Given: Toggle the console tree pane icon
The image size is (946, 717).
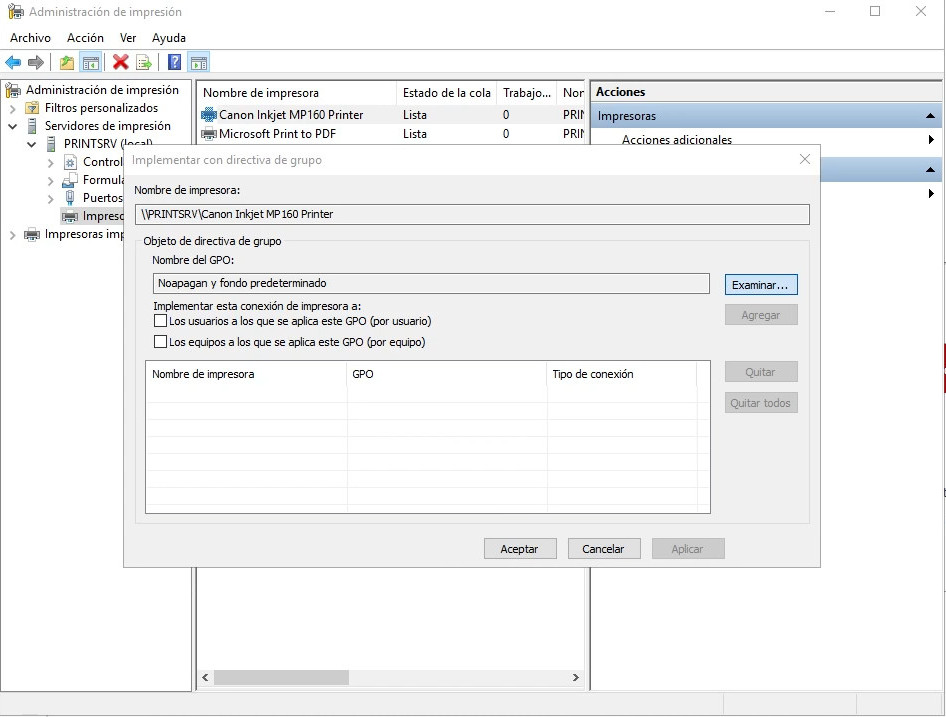Looking at the screenshot, I should pyautogui.click(x=91, y=63).
